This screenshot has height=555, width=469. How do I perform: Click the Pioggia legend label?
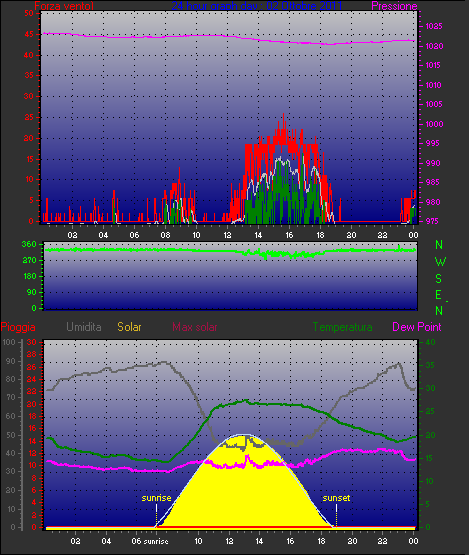click(18, 327)
